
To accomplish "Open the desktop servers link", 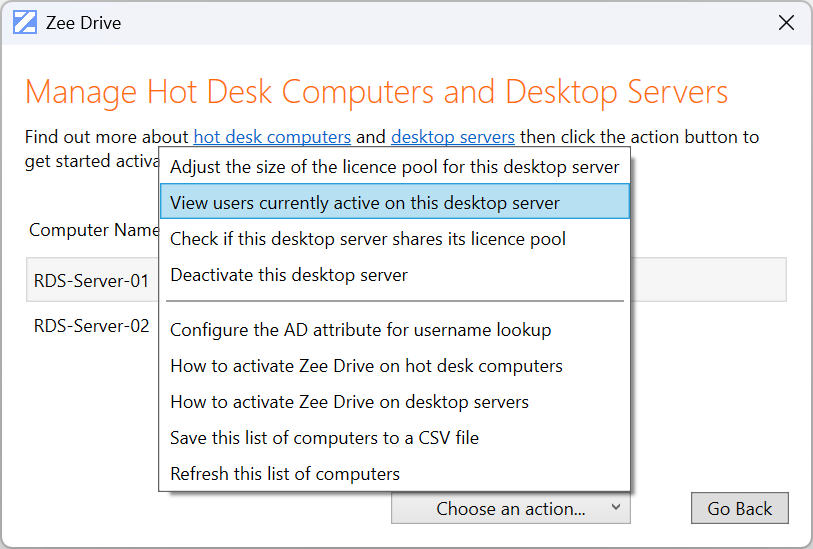I will (x=452, y=137).
